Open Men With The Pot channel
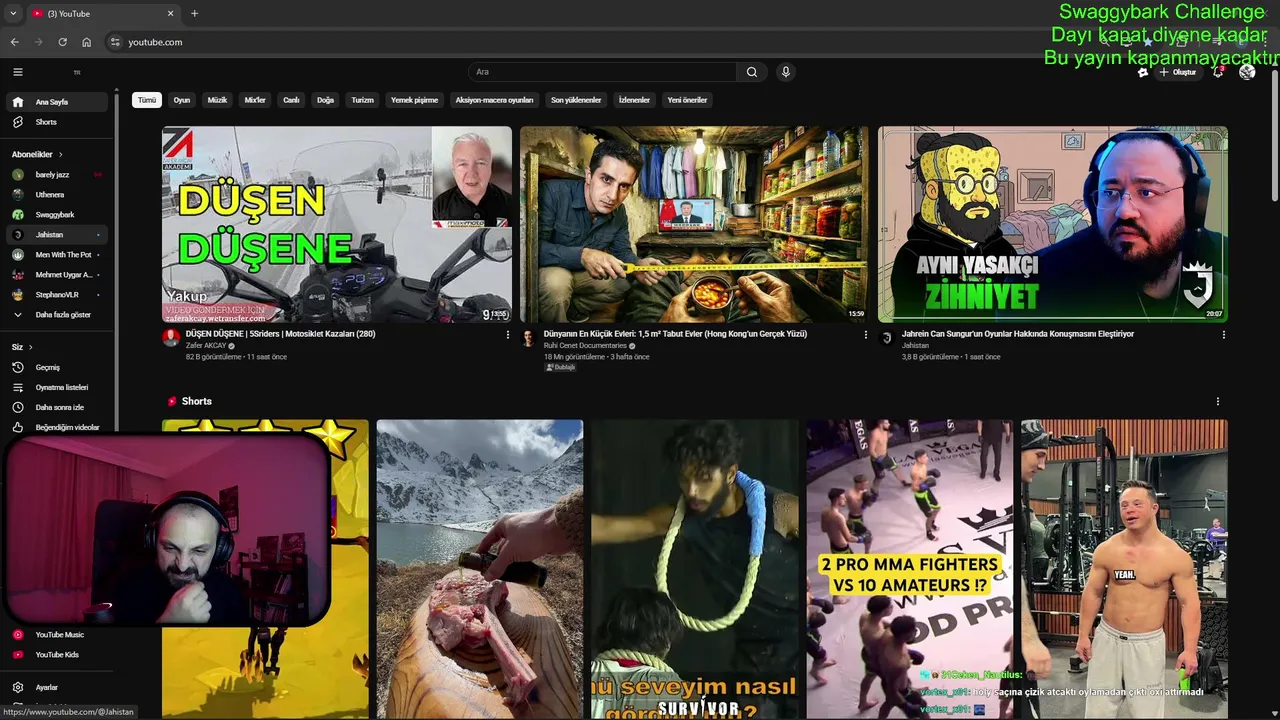 58,255
